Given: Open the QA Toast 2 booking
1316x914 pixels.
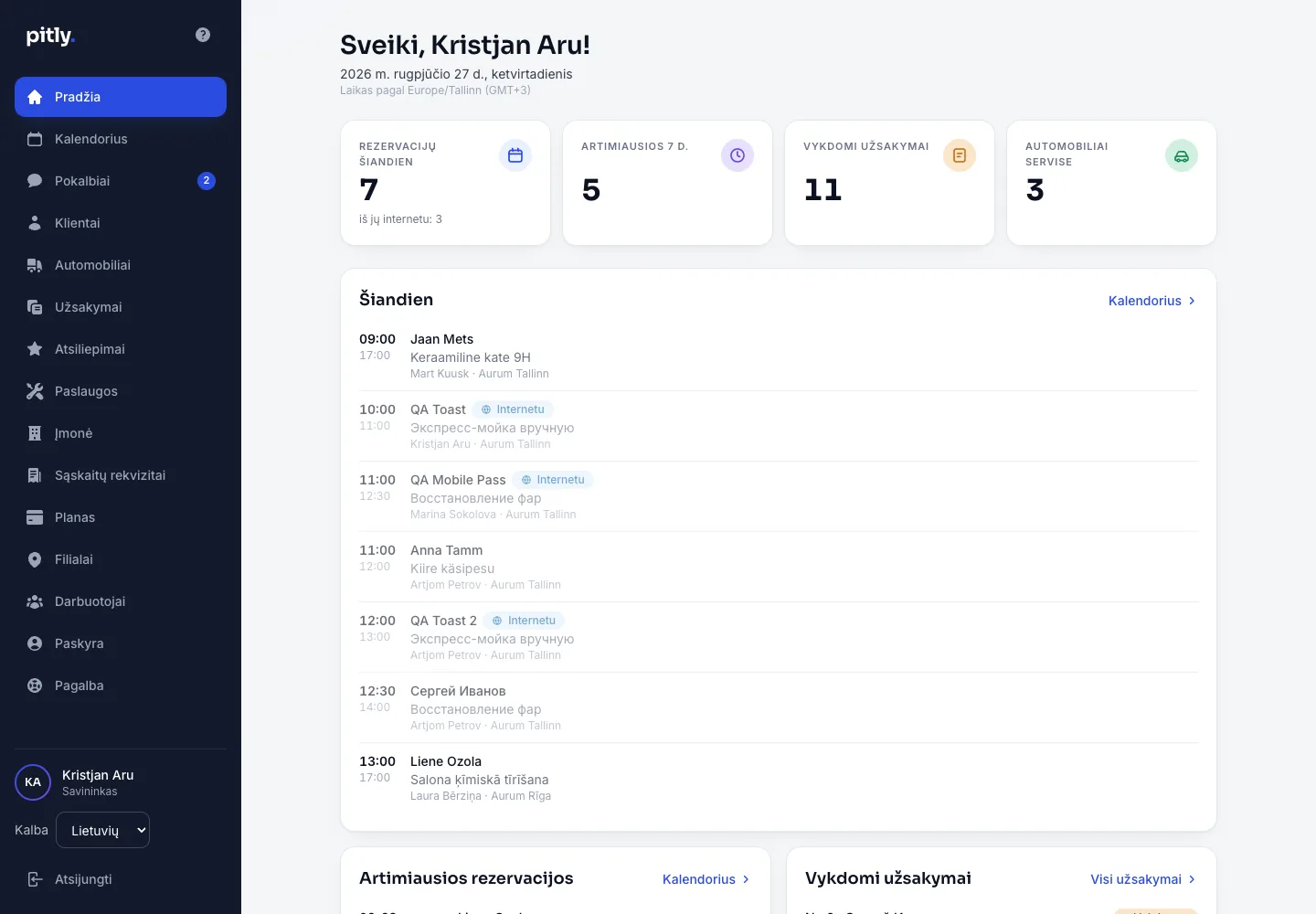Looking at the screenshot, I should pyautogui.click(x=779, y=637).
